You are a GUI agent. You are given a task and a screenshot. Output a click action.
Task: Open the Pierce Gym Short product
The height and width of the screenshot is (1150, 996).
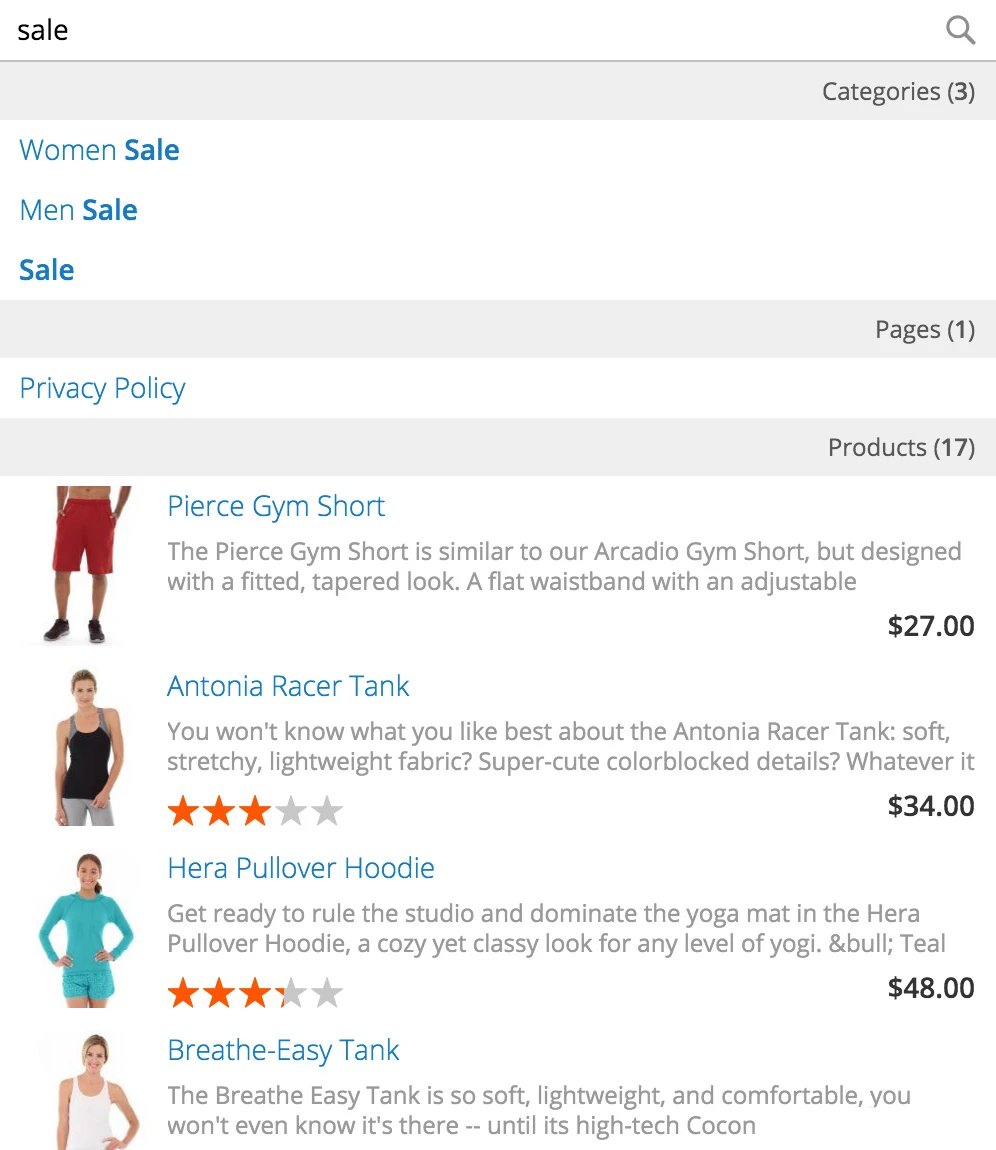276,506
